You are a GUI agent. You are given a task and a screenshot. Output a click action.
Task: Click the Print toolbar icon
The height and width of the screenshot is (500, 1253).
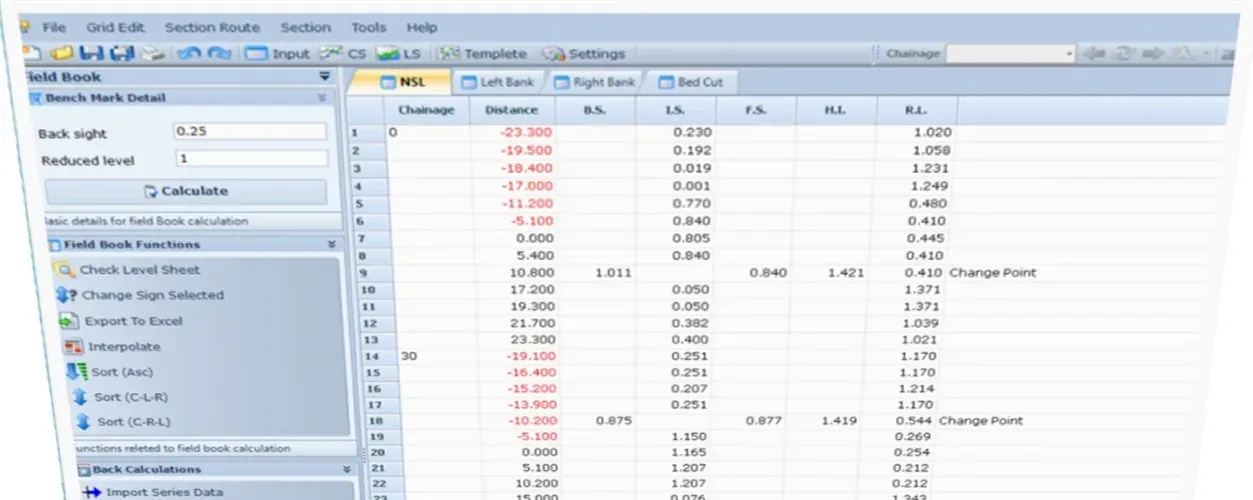tap(151, 54)
